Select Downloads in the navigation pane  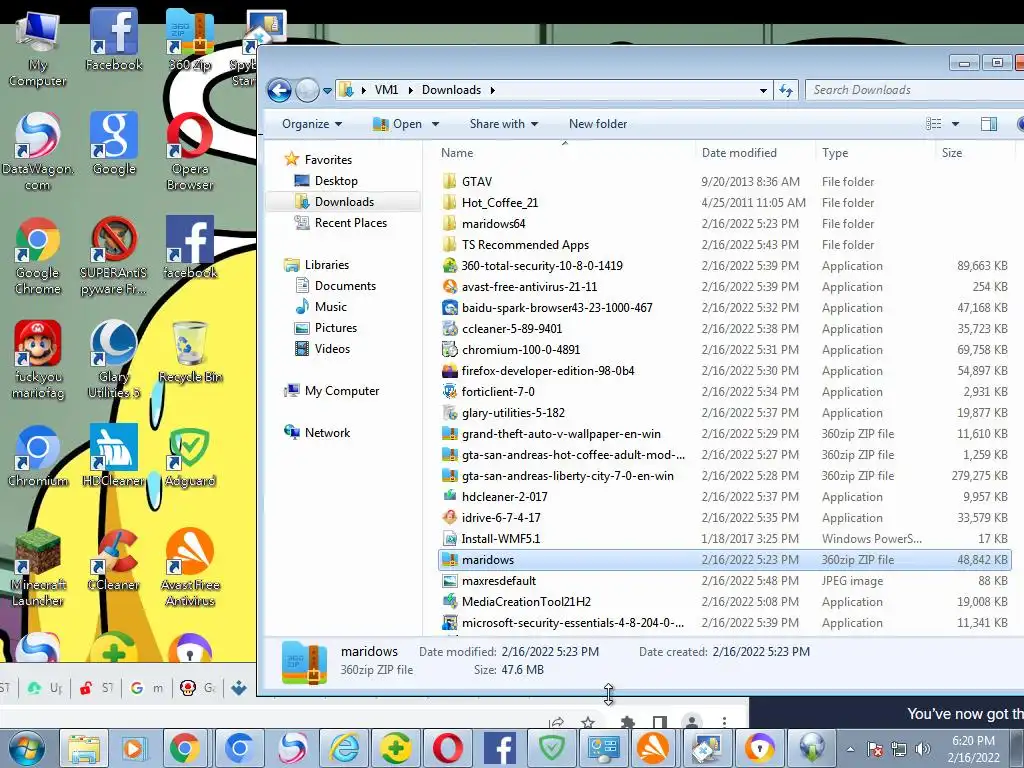[344, 202]
